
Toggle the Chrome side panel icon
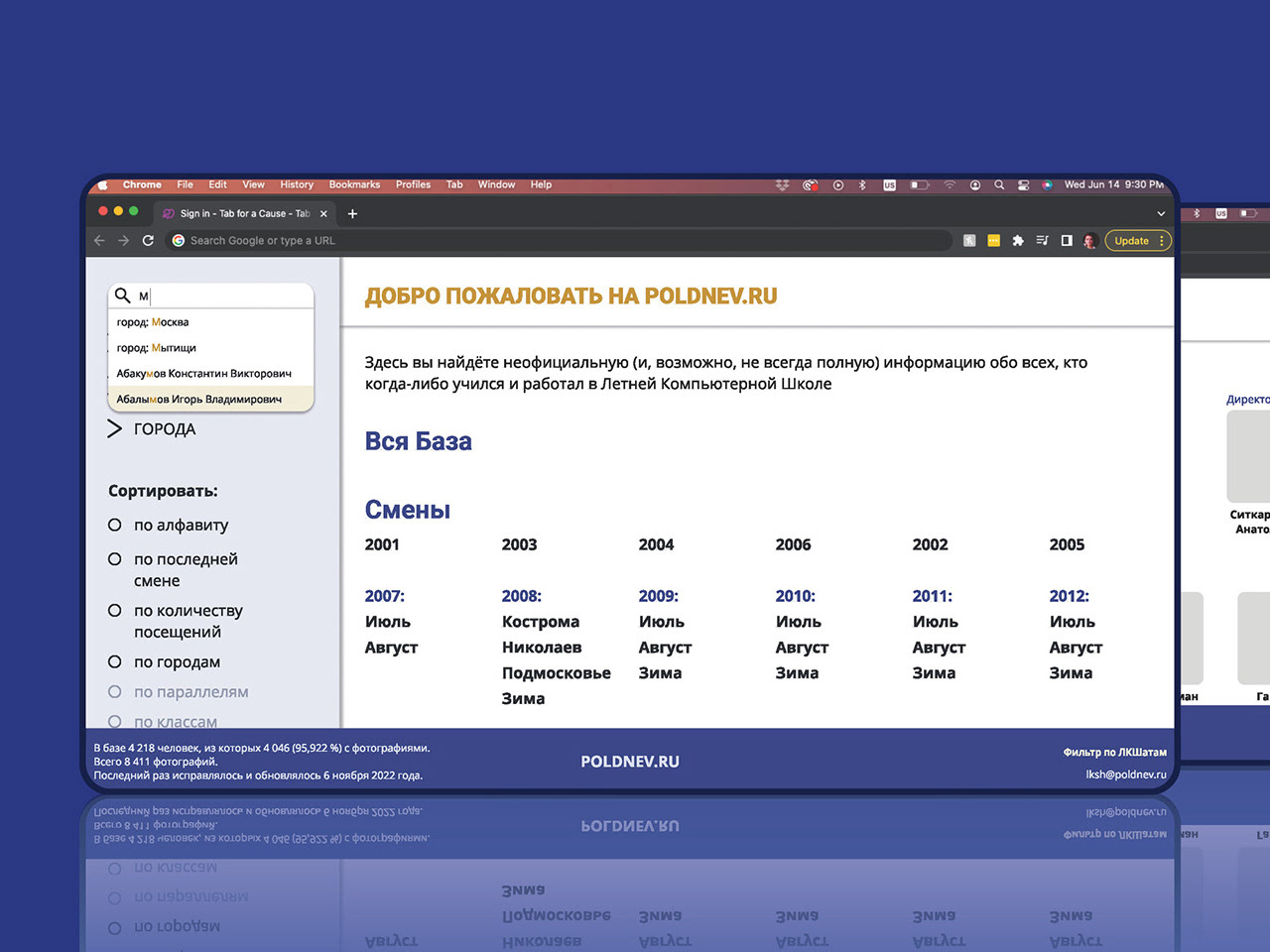coord(1067,240)
